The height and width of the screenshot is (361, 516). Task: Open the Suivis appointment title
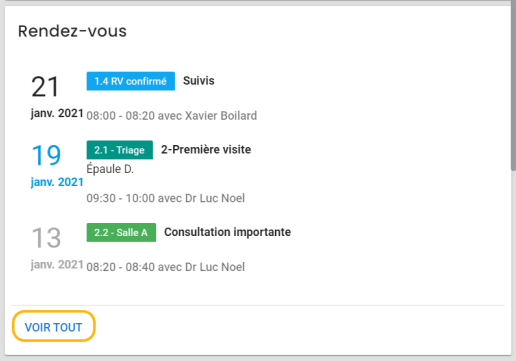(x=199, y=81)
